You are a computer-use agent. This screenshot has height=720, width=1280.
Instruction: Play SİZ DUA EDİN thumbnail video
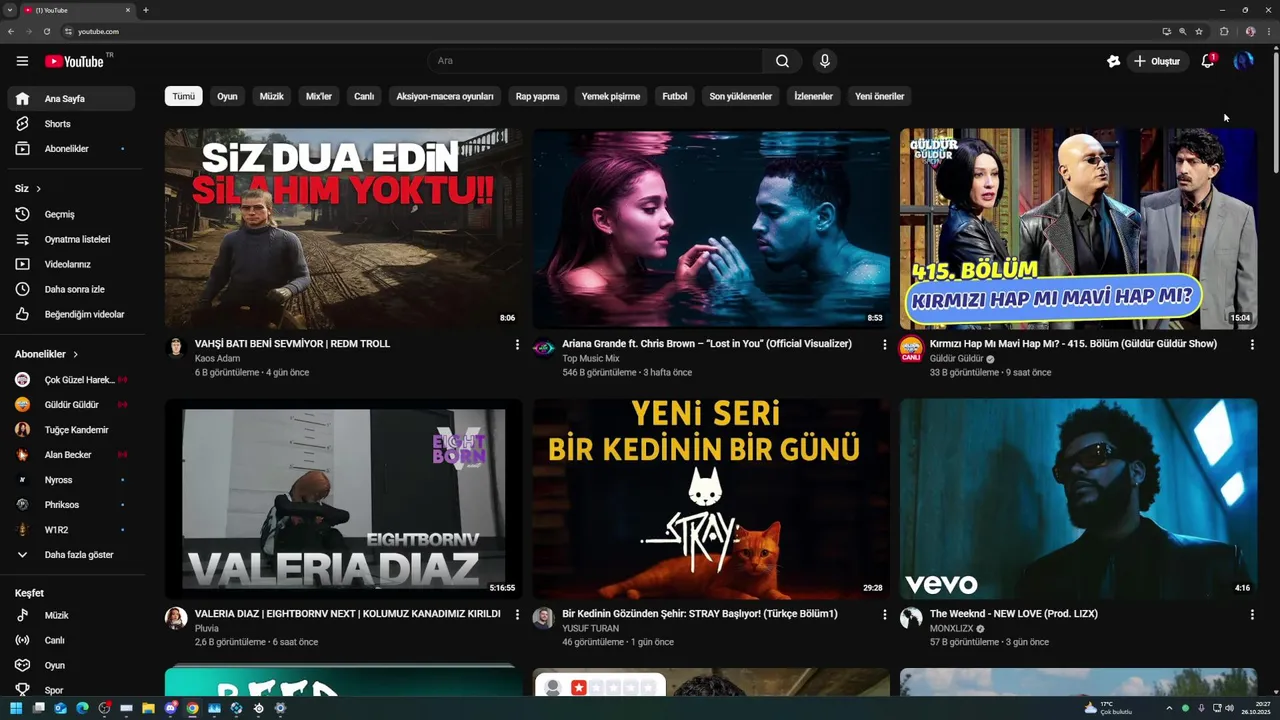coord(344,228)
